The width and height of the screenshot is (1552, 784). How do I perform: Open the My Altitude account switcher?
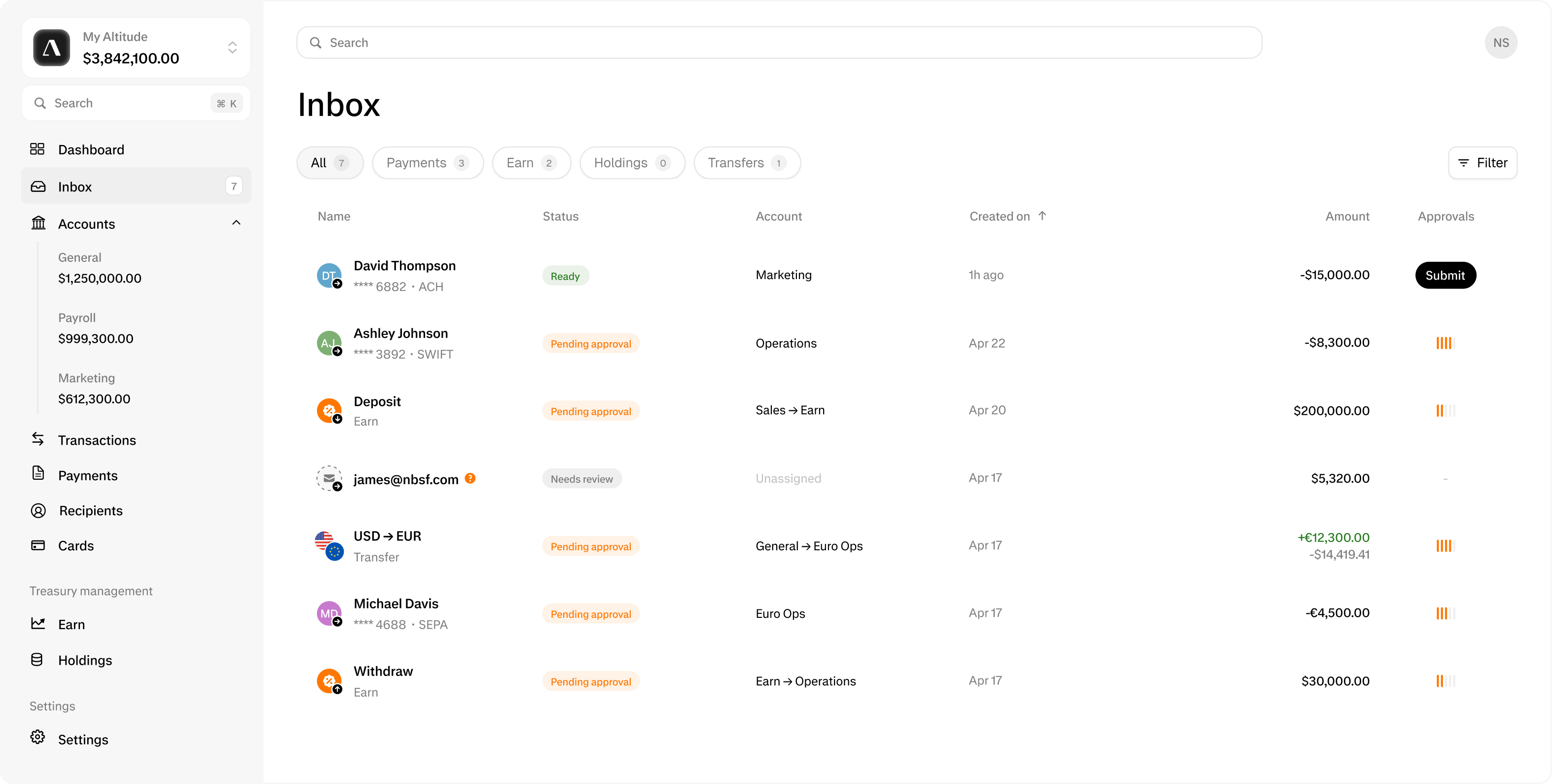[136, 47]
